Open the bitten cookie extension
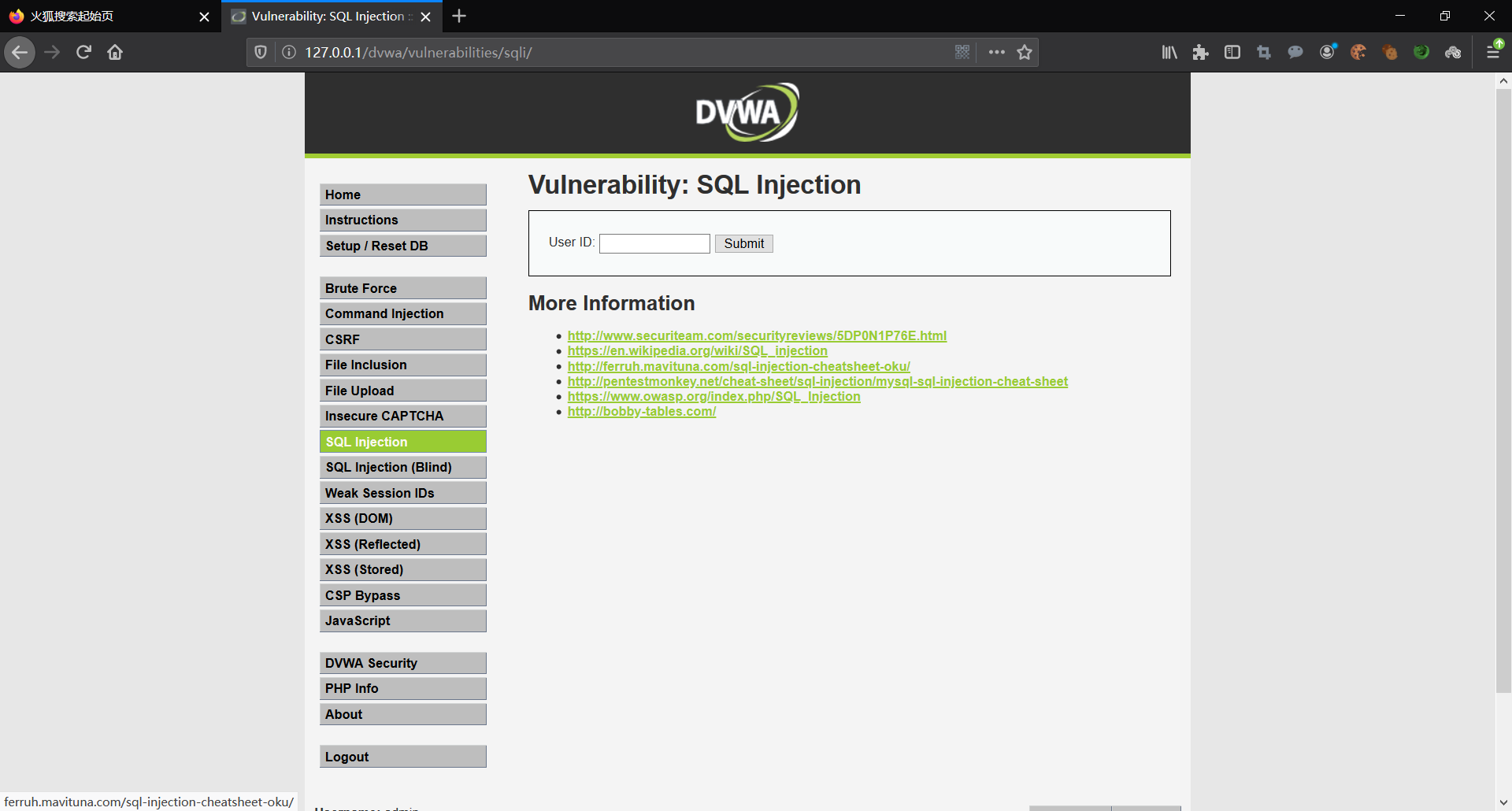This screenshot has height=811, width=1512. tap(1358, 52)
